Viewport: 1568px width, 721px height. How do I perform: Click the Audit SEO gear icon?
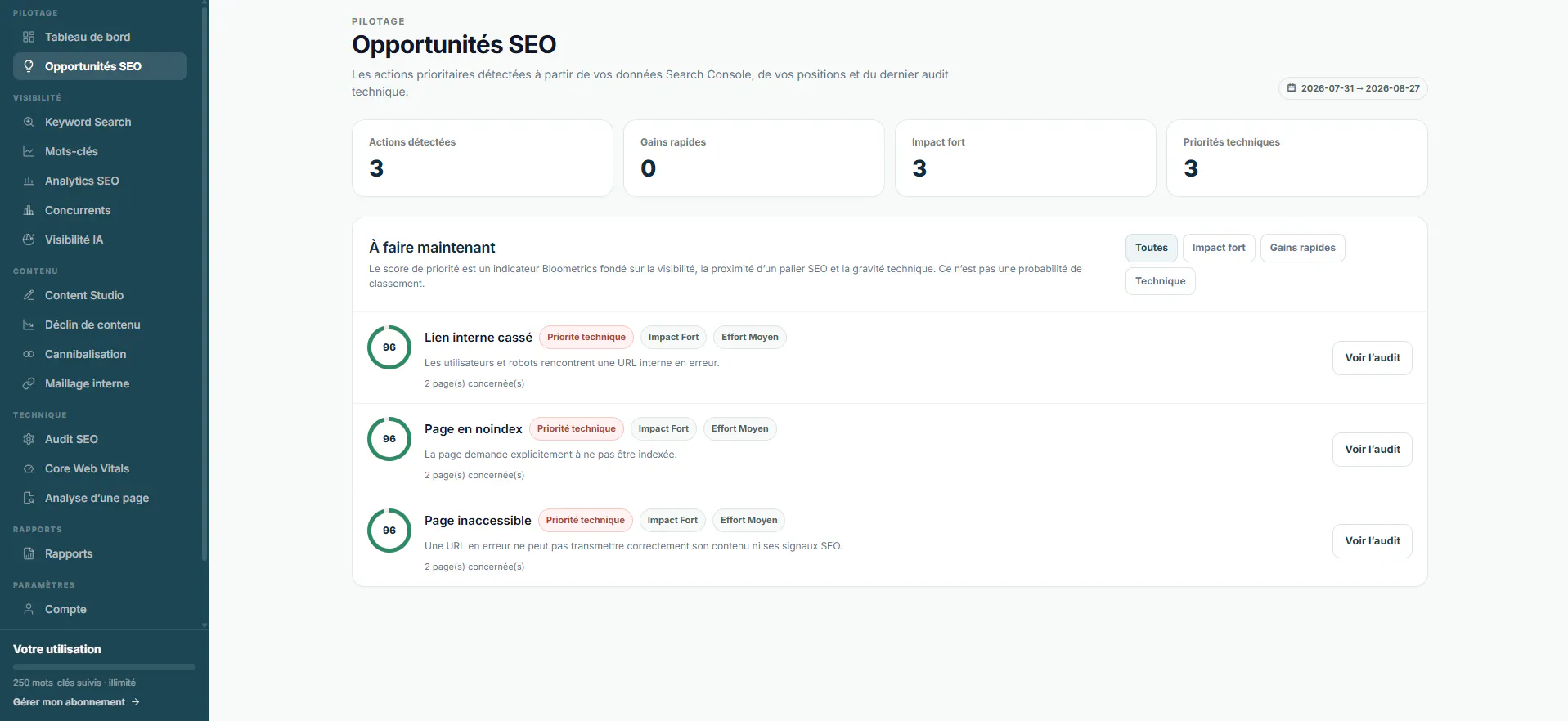tap(29, 439)
